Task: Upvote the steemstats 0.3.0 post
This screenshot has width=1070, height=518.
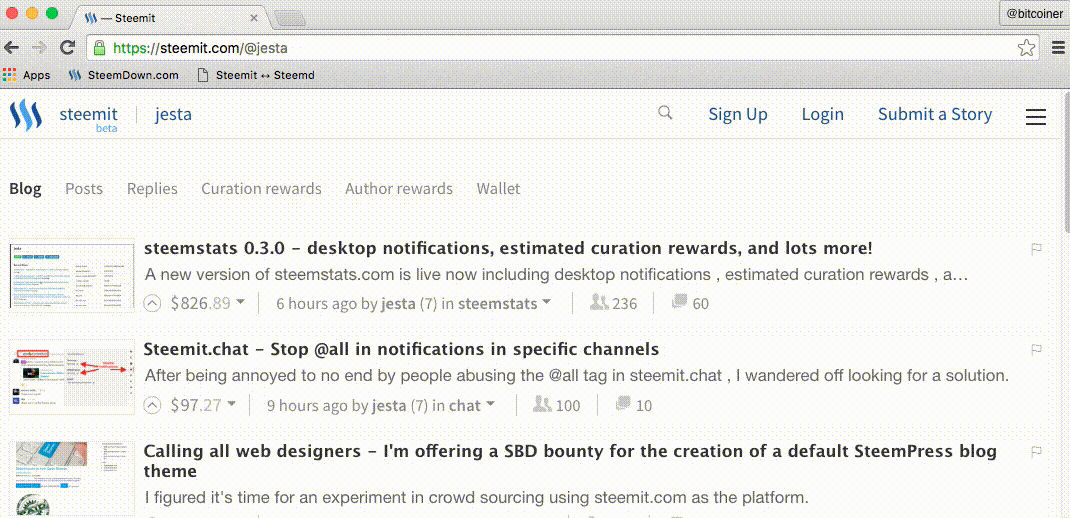Action: point(153,303)
